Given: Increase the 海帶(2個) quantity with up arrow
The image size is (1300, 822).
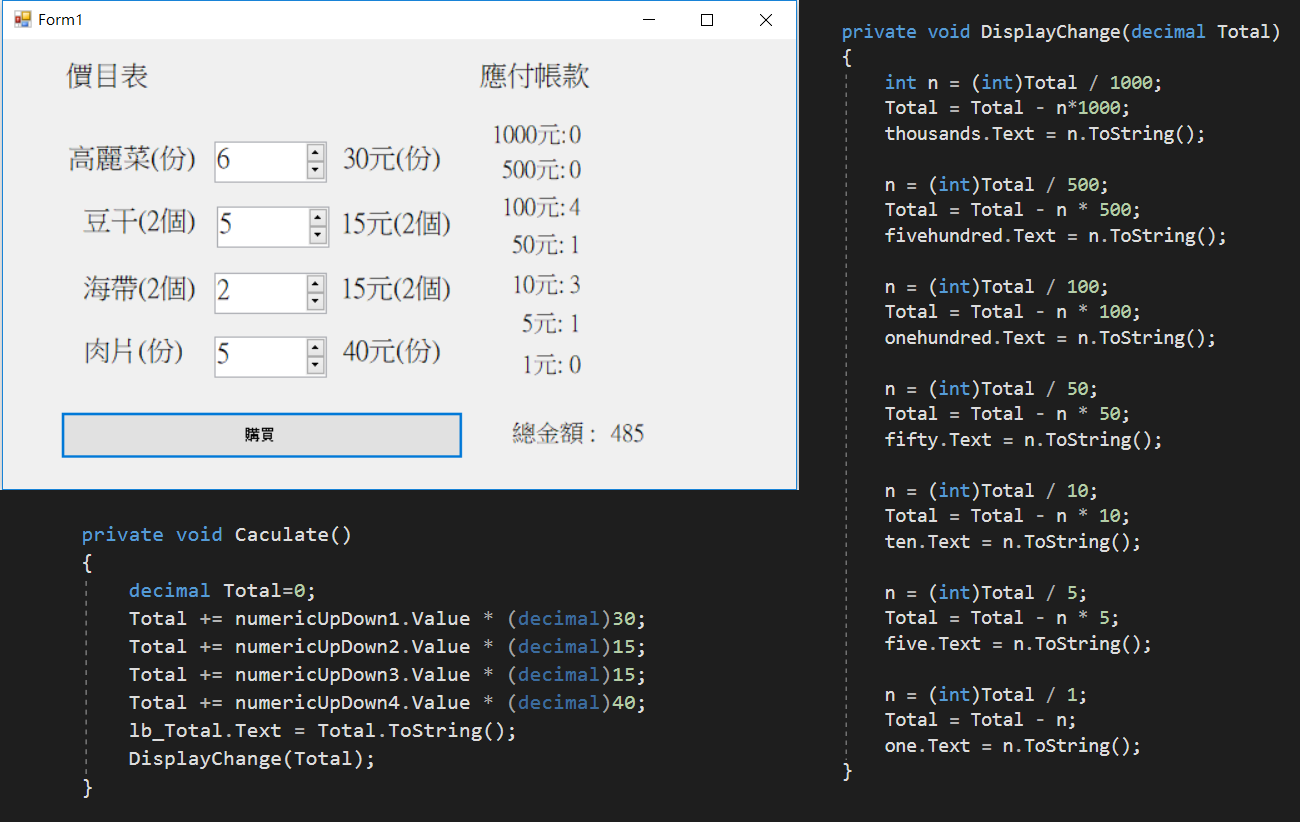Looking at the screenshot, I should tap(316, 283).
